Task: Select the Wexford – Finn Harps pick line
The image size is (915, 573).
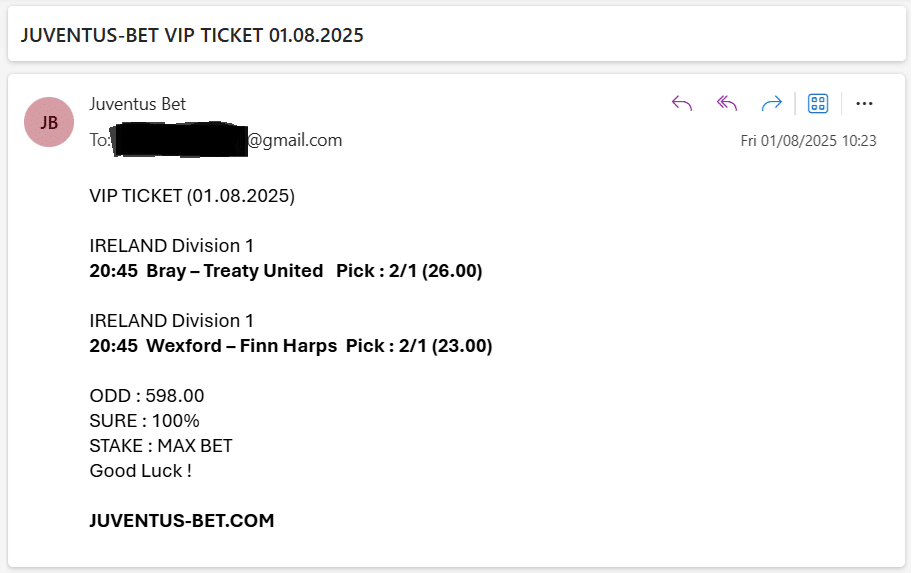Action: click(291, 346)
